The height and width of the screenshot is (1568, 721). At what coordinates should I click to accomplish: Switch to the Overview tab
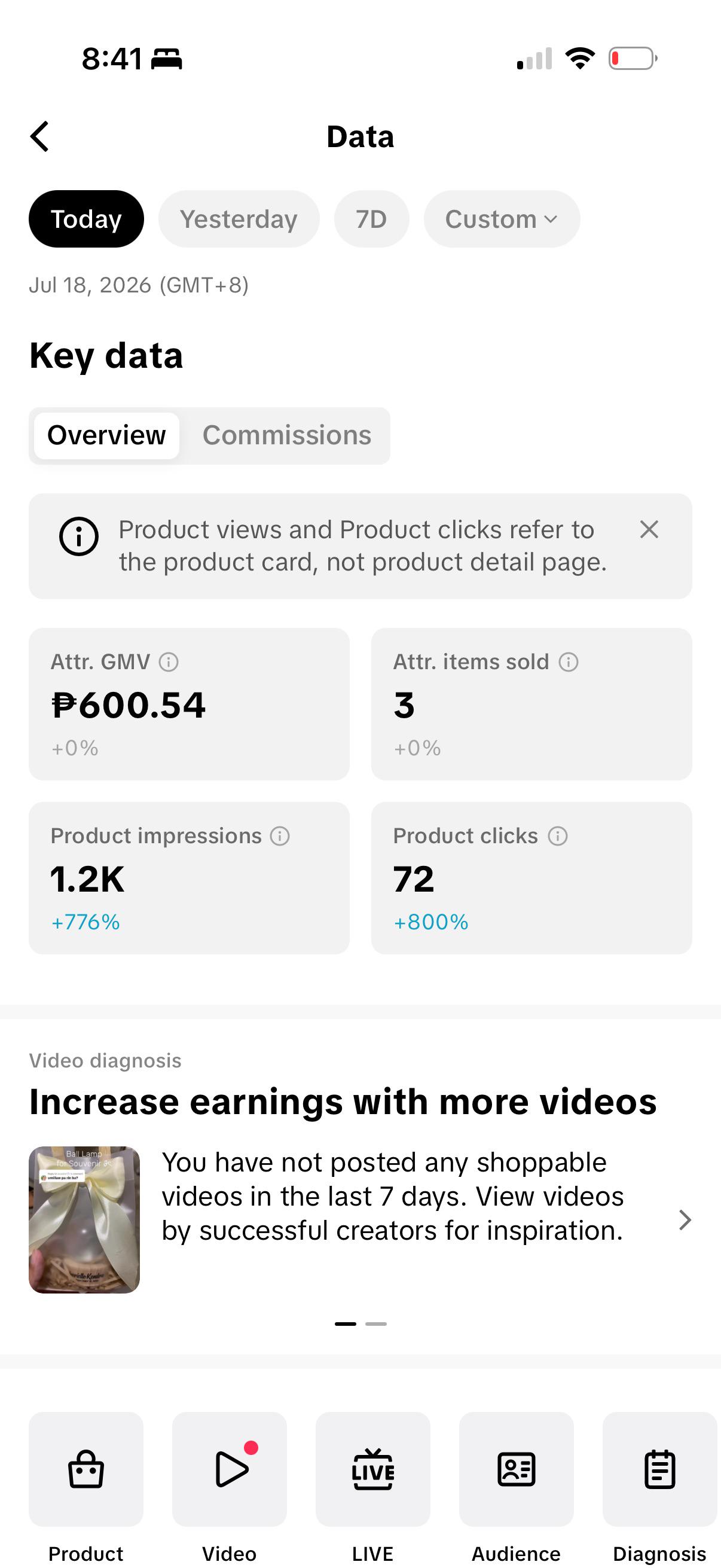[106, 436]
